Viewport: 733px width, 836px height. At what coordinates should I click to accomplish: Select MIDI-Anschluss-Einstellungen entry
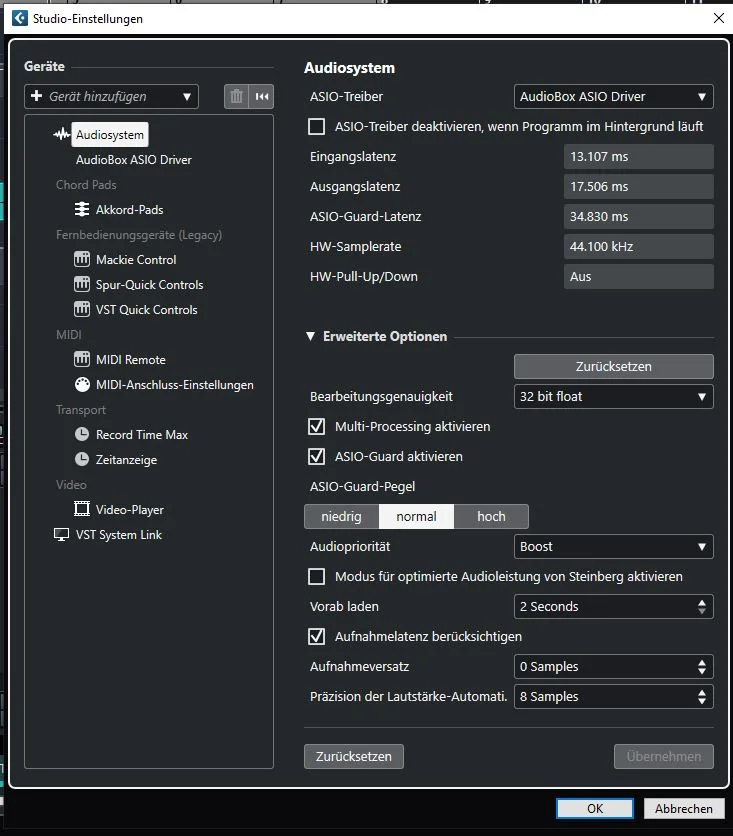click(x=175, y=384)
